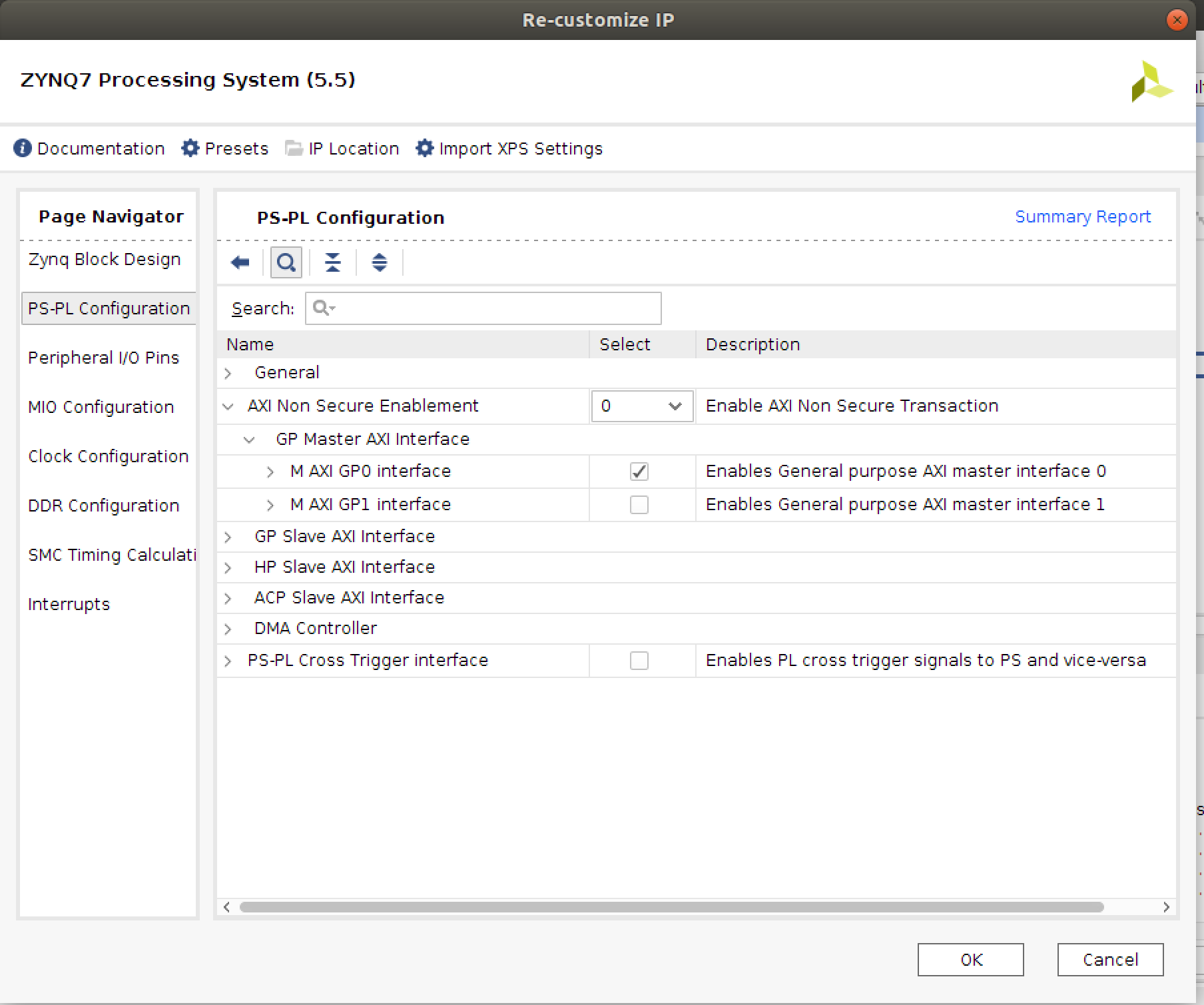1204x1005 pixels.
Task: Open the MIO Configuration page
Action: [x=101, y=407]
